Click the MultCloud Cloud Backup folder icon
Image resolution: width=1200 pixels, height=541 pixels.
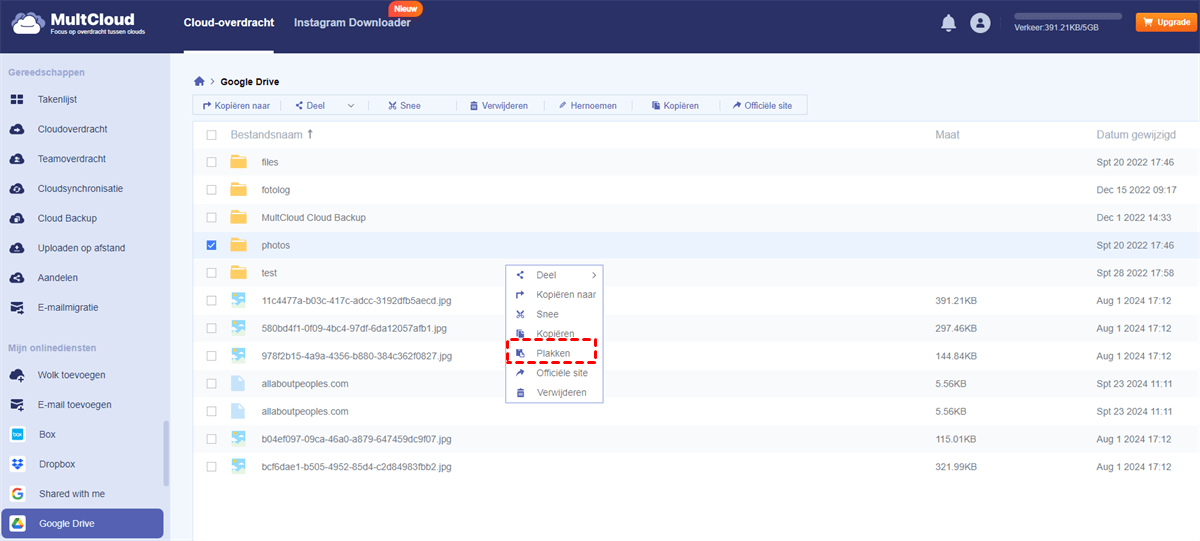point(238,217)
